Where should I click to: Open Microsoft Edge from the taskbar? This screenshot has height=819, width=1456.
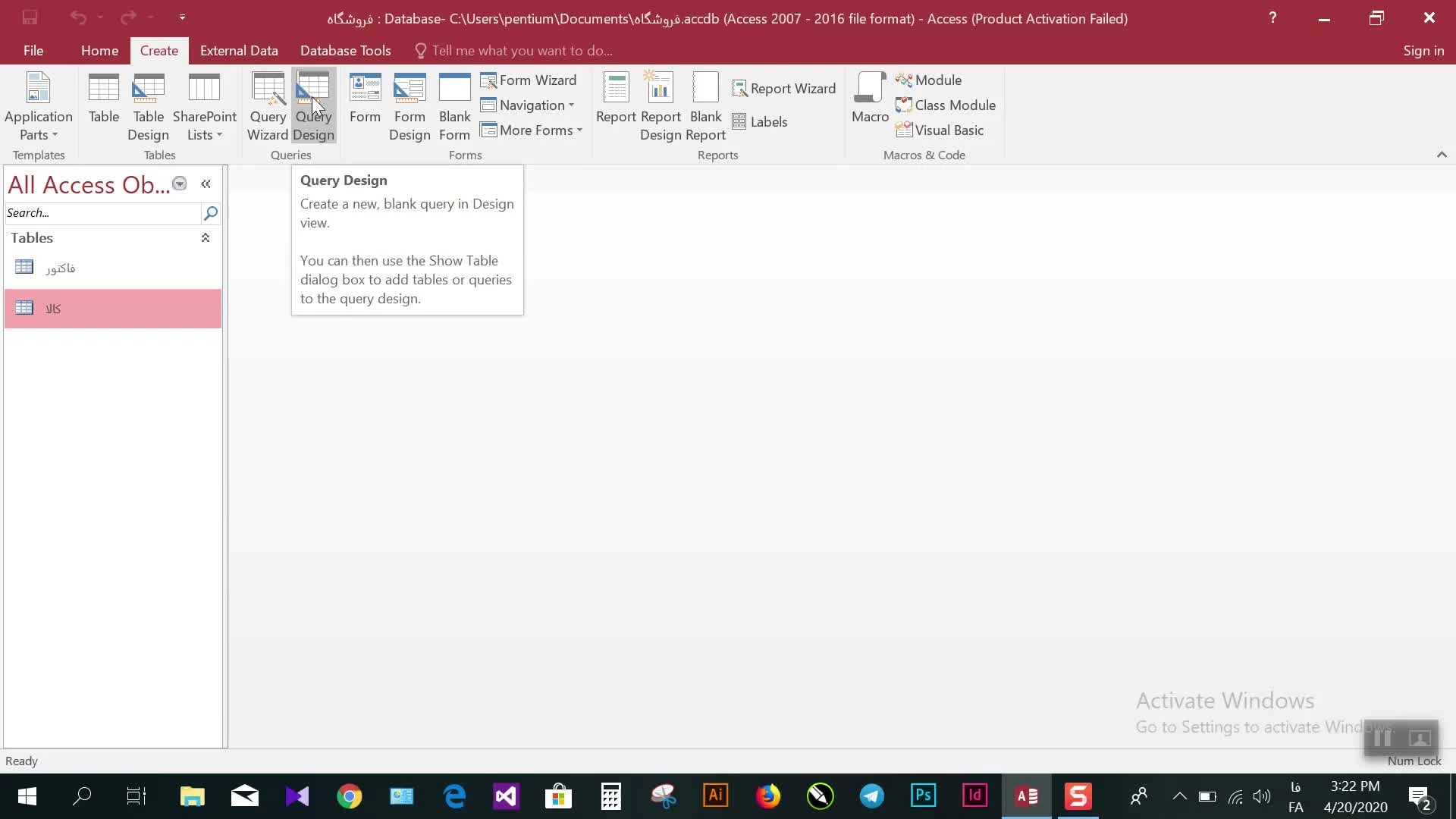(x=453, y=796)
